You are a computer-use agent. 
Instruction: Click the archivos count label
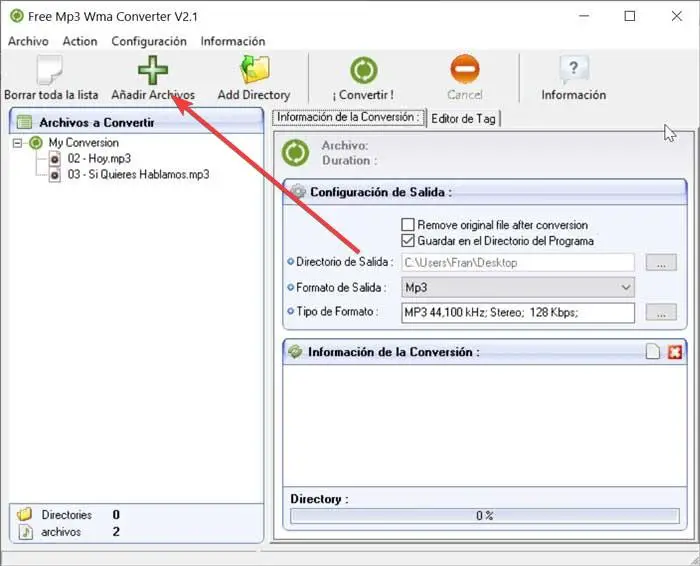click(x=61, y=532)
